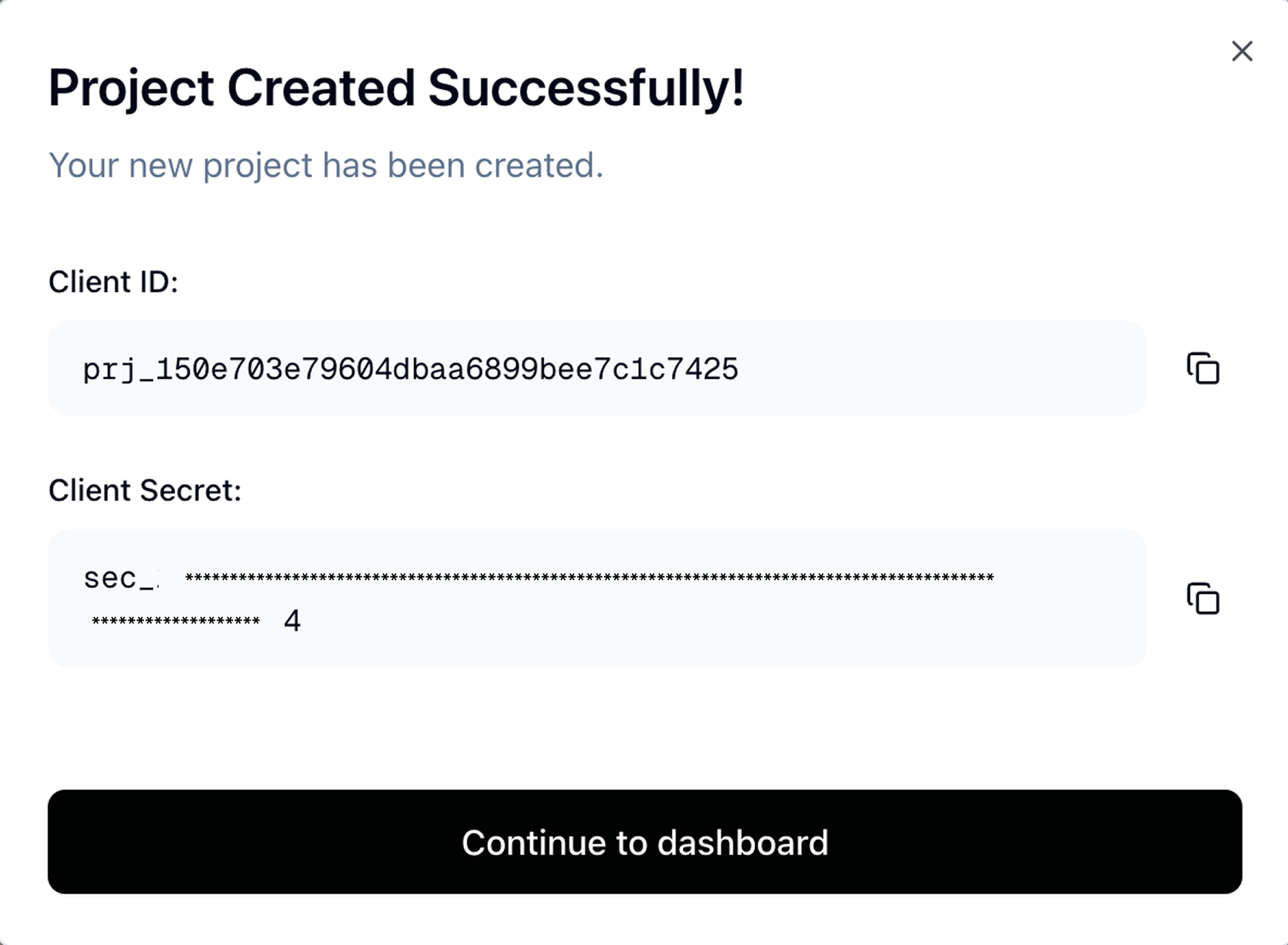Click the Client ID value field

(x=597, y=369)
